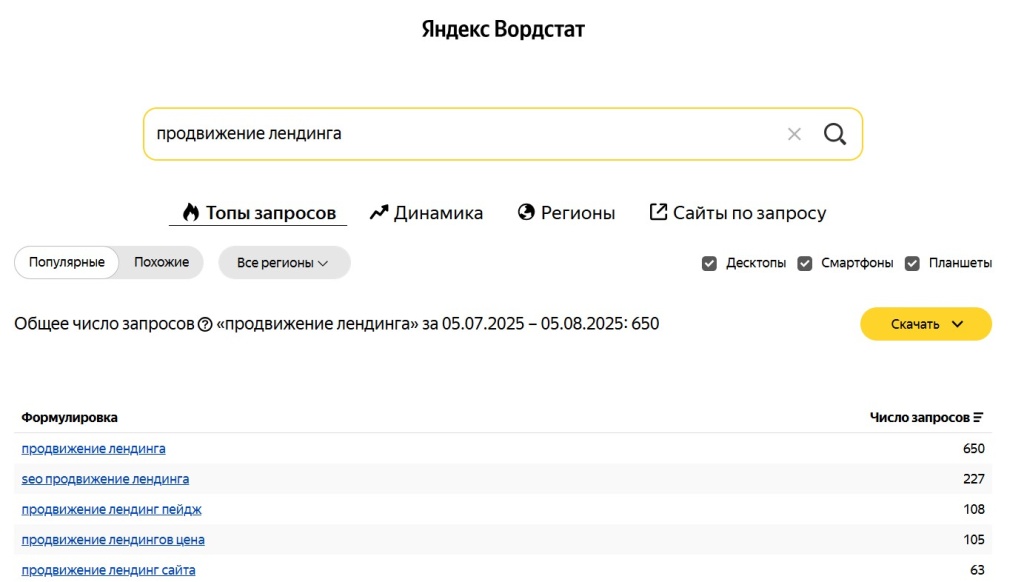Switch to the 'Похожие' toggle option
This screenshot has height=582, width=1024.
[x=161, y=263]
